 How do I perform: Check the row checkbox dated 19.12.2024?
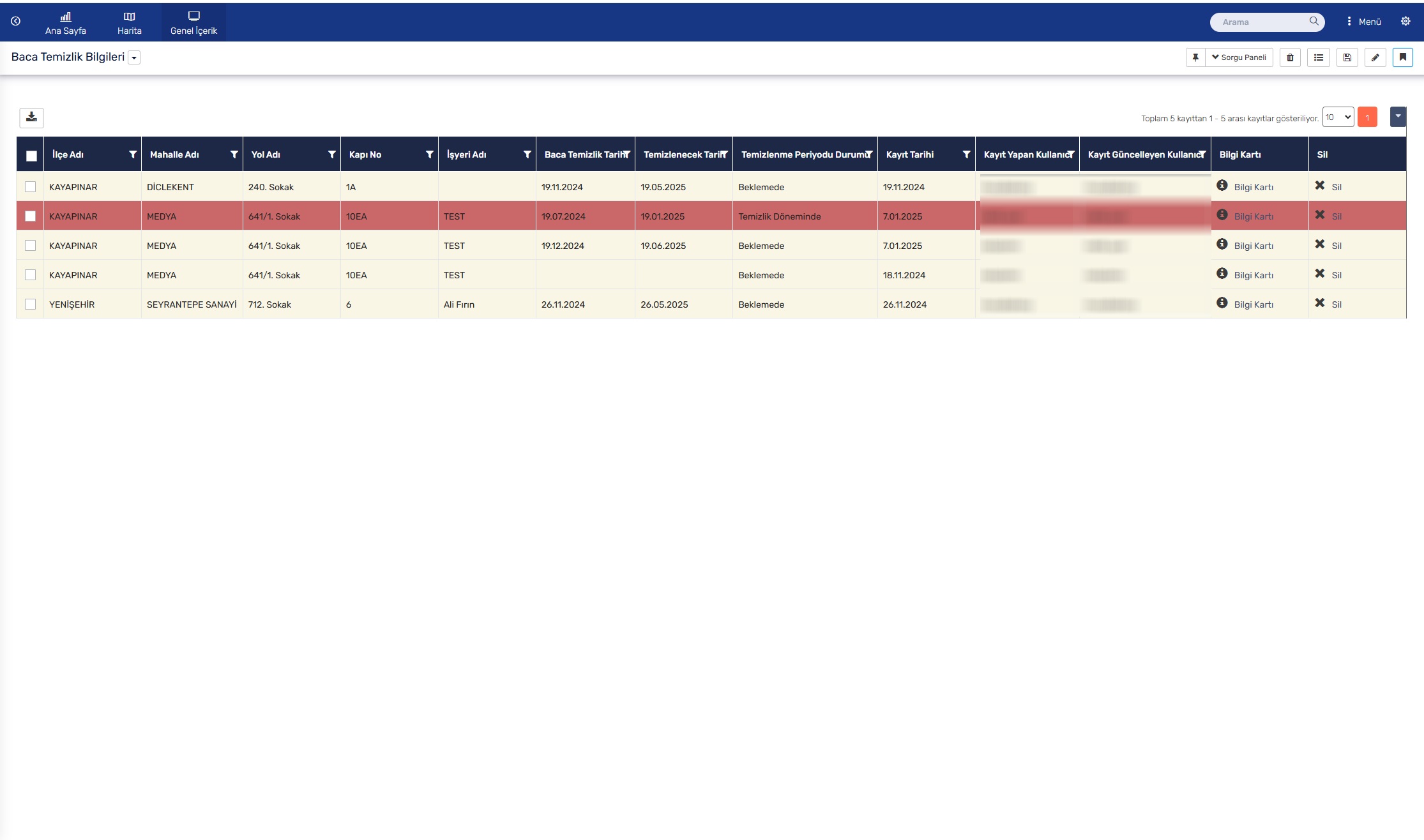[30, 245]
